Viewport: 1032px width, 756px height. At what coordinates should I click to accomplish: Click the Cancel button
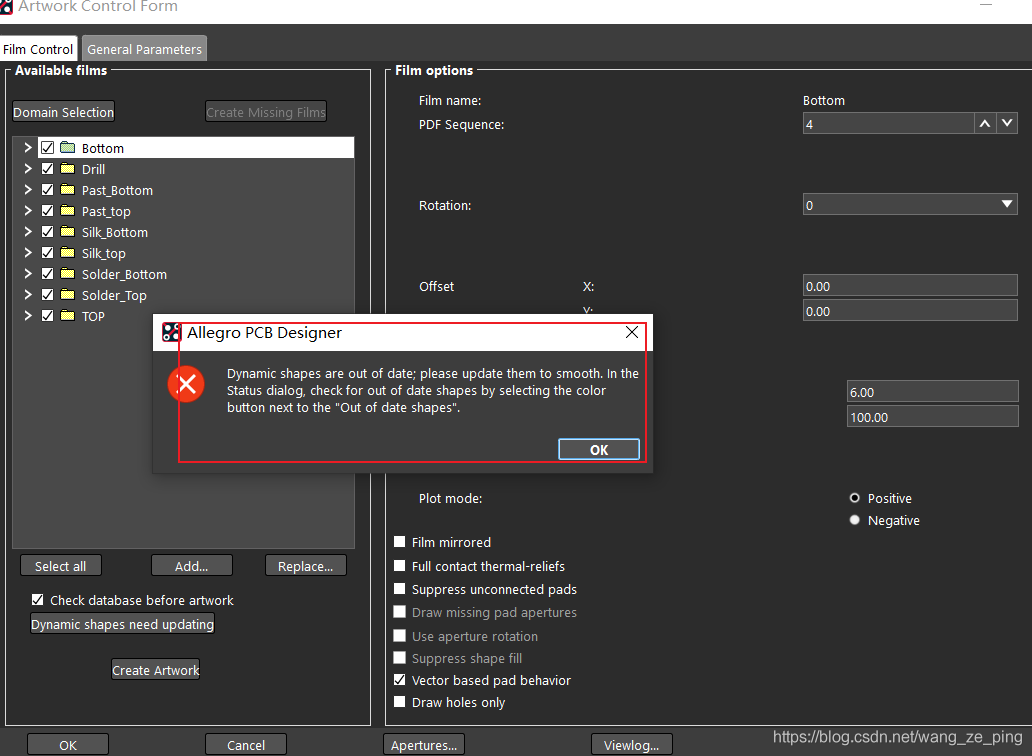246,745
